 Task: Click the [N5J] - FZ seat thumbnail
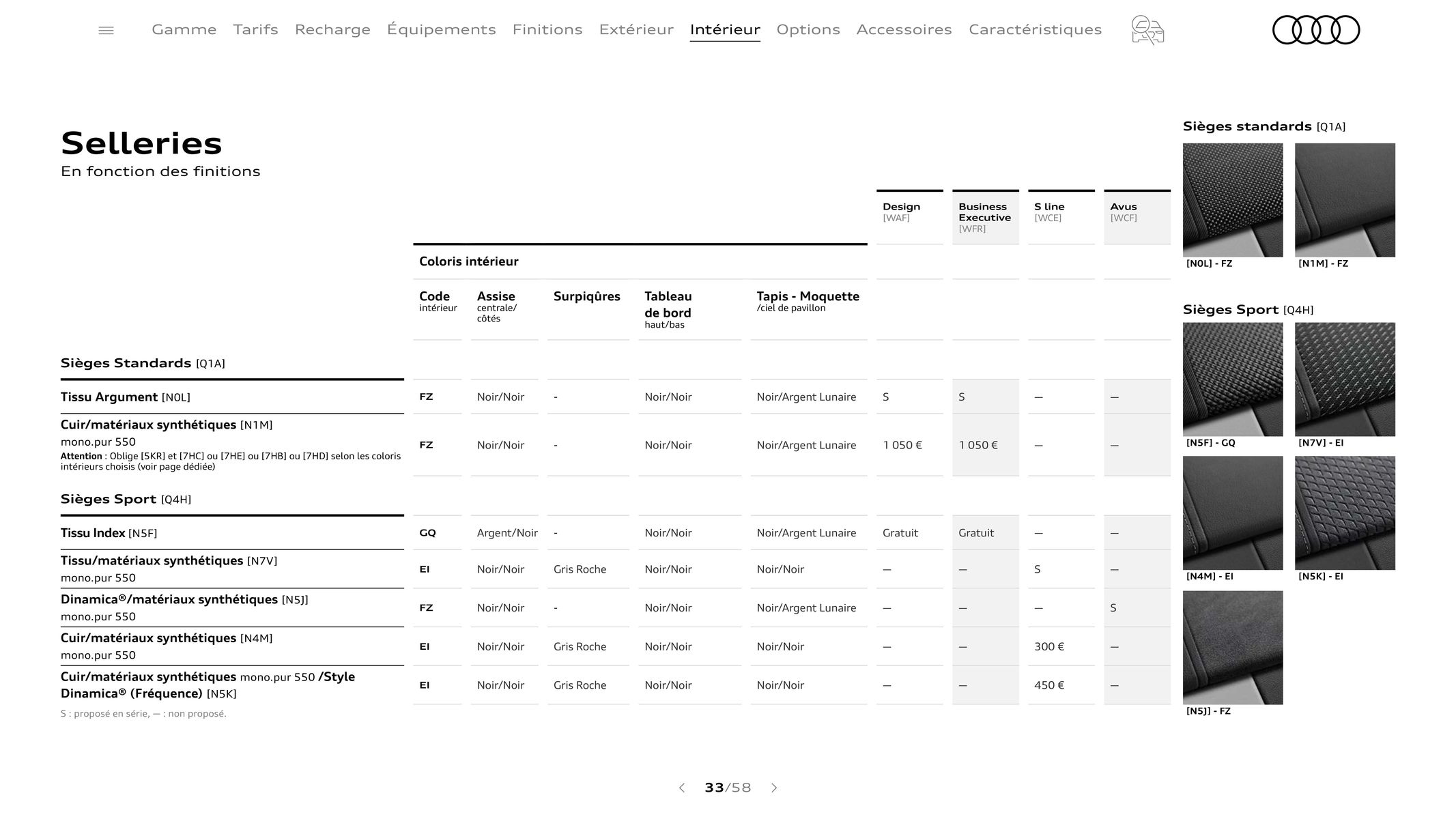[x=1233, y=648]
